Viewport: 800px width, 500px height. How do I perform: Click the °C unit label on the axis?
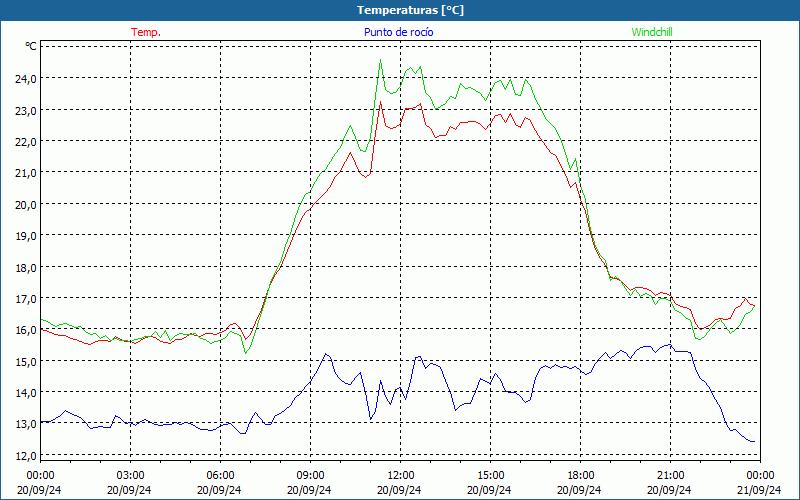point(31,46)
